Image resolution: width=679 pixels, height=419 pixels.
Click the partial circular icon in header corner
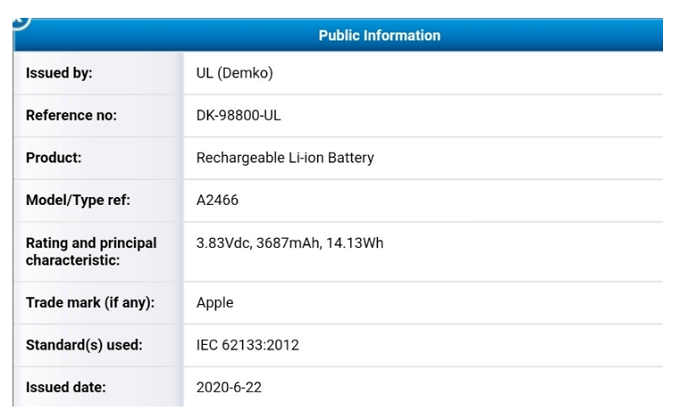tap(21, 23)
